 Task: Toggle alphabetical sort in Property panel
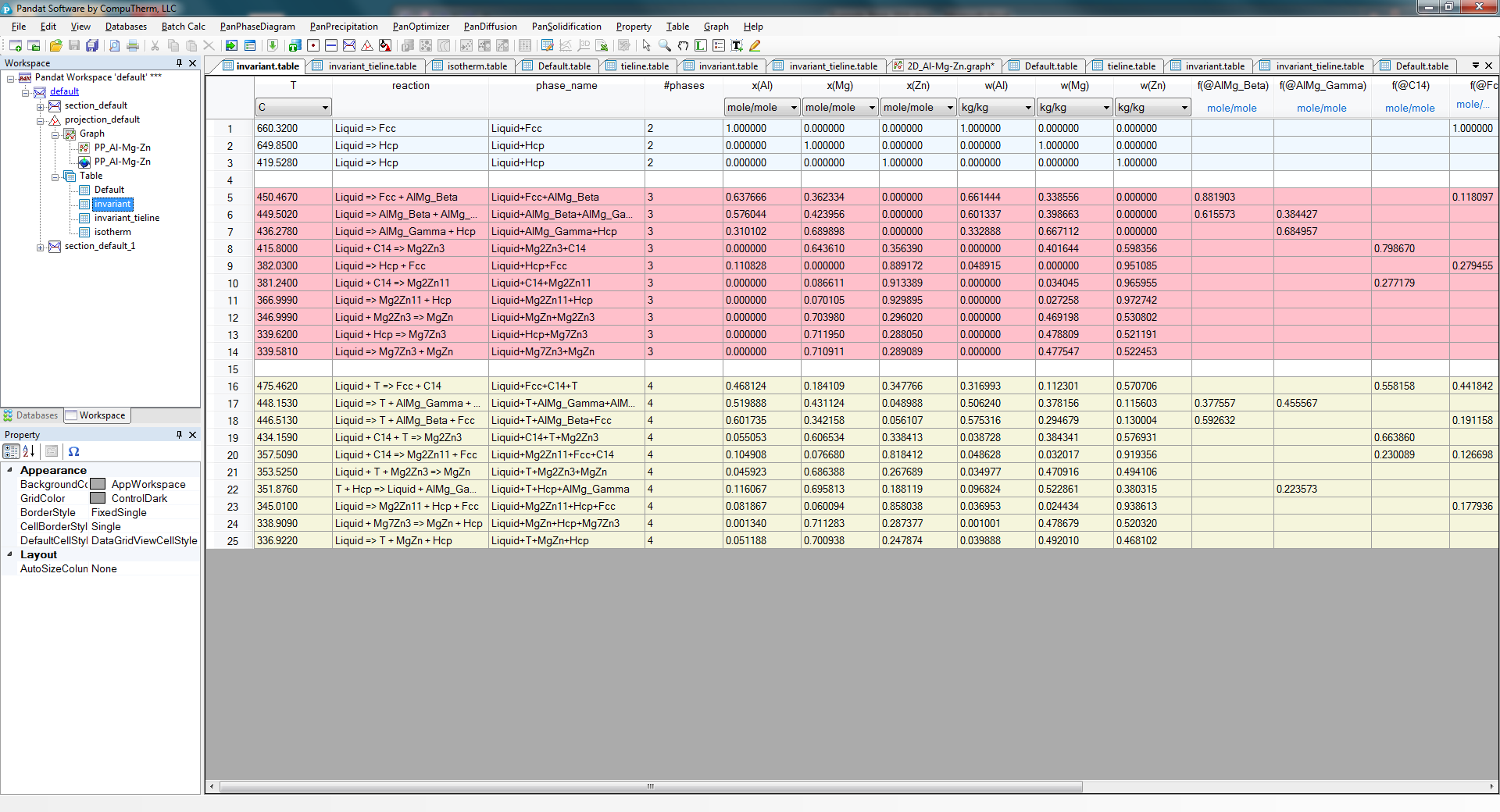click(29, 451)
